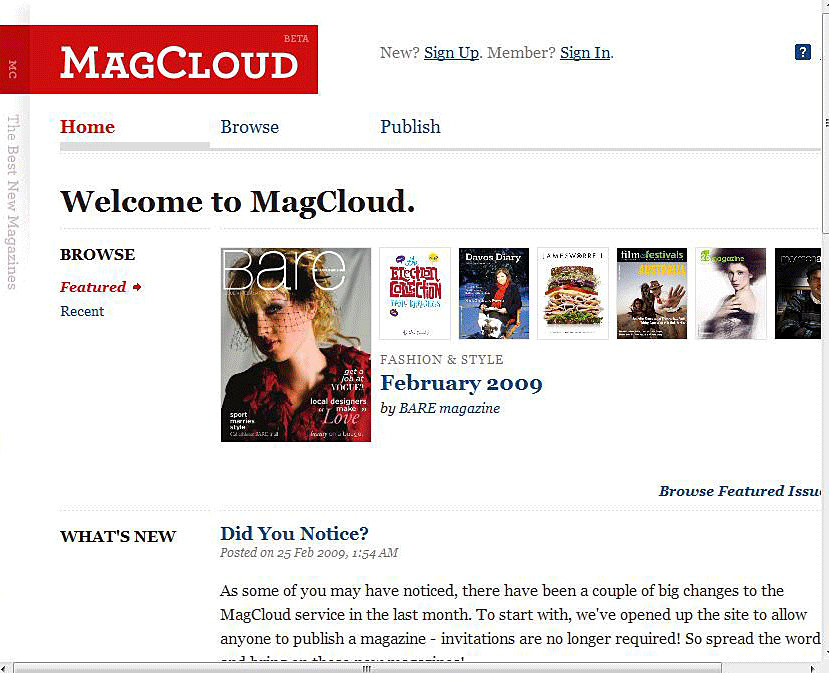Click the horizontal scrollbar at page bottom
The width and height of the screenshot is (829, 673).
pos(366,667)
